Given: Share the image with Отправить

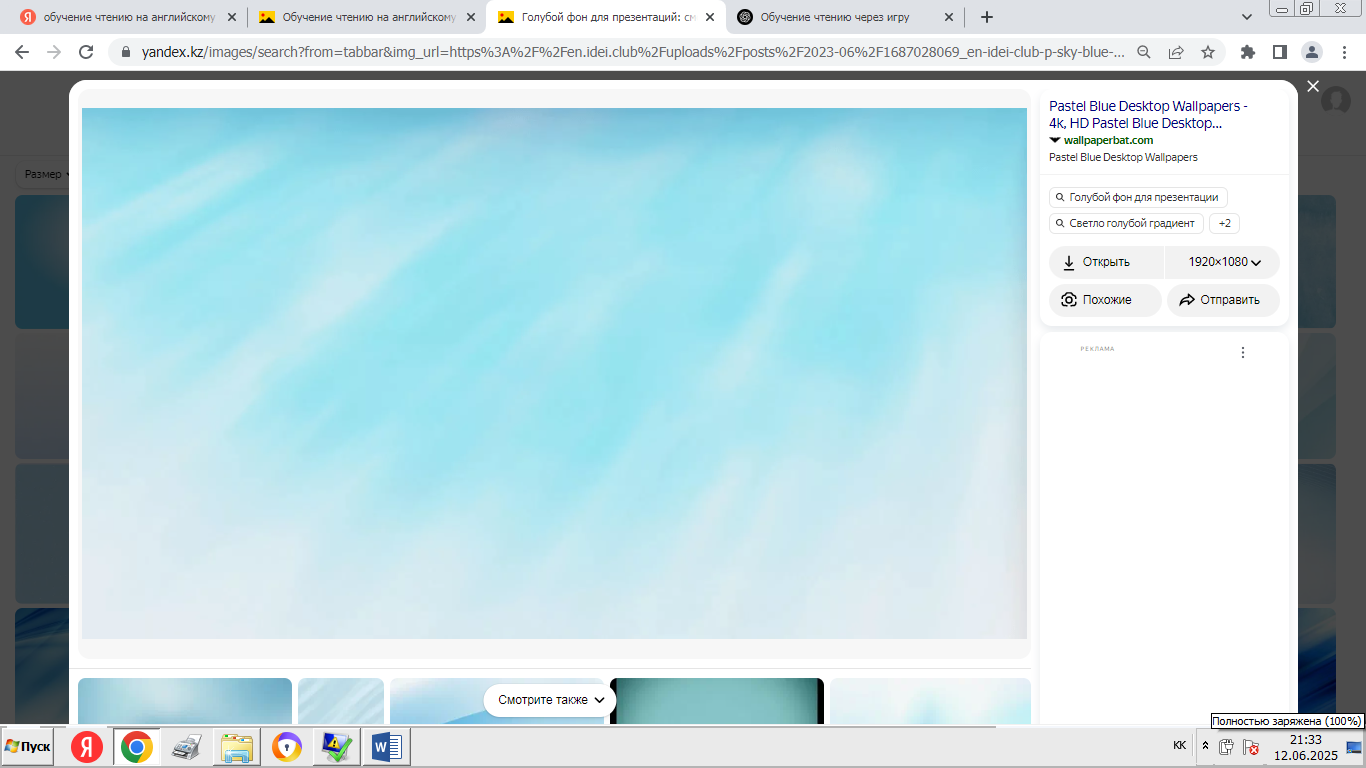Looking at the screenshot, I should pos(1223,300).
